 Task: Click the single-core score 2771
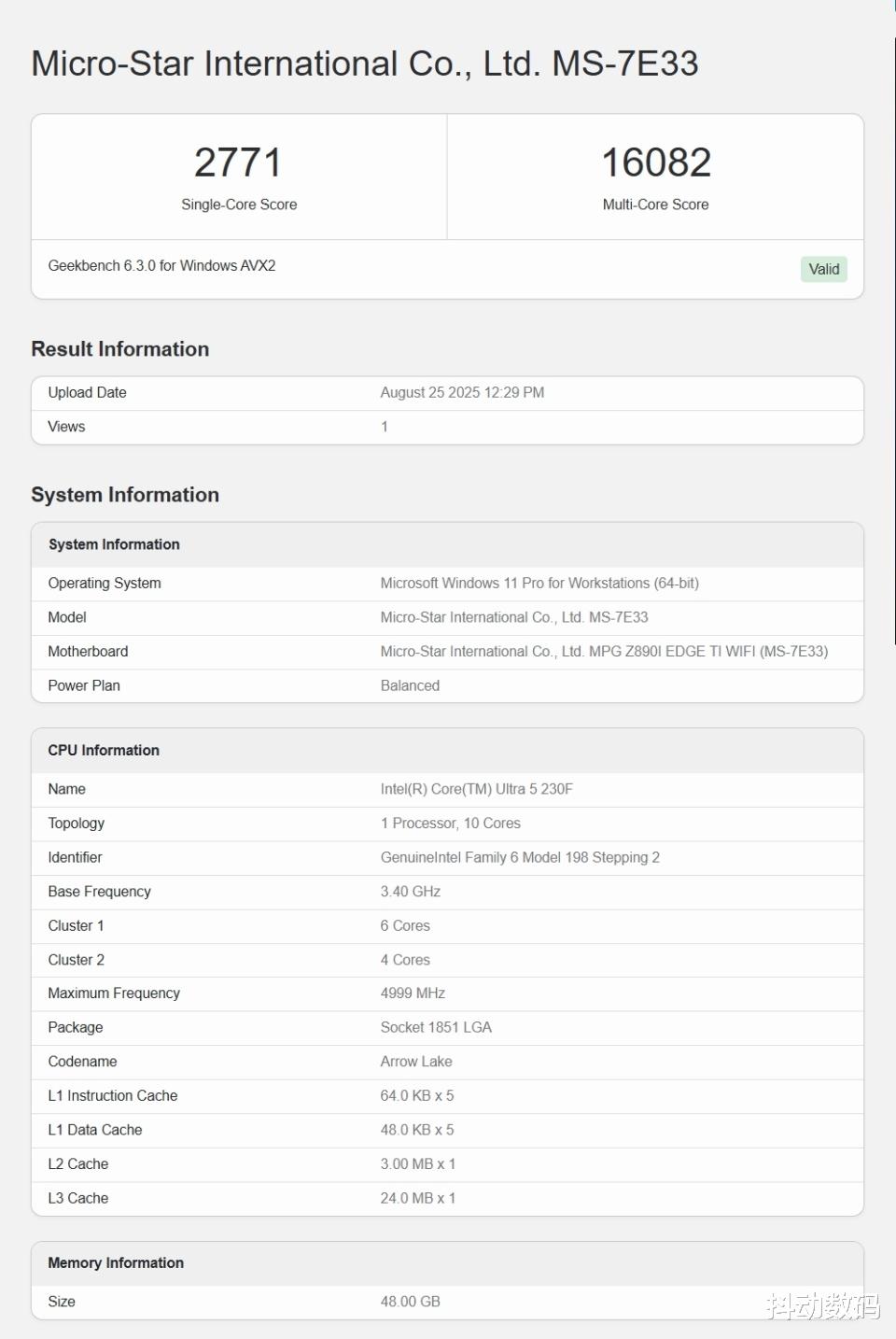(238, 162)
